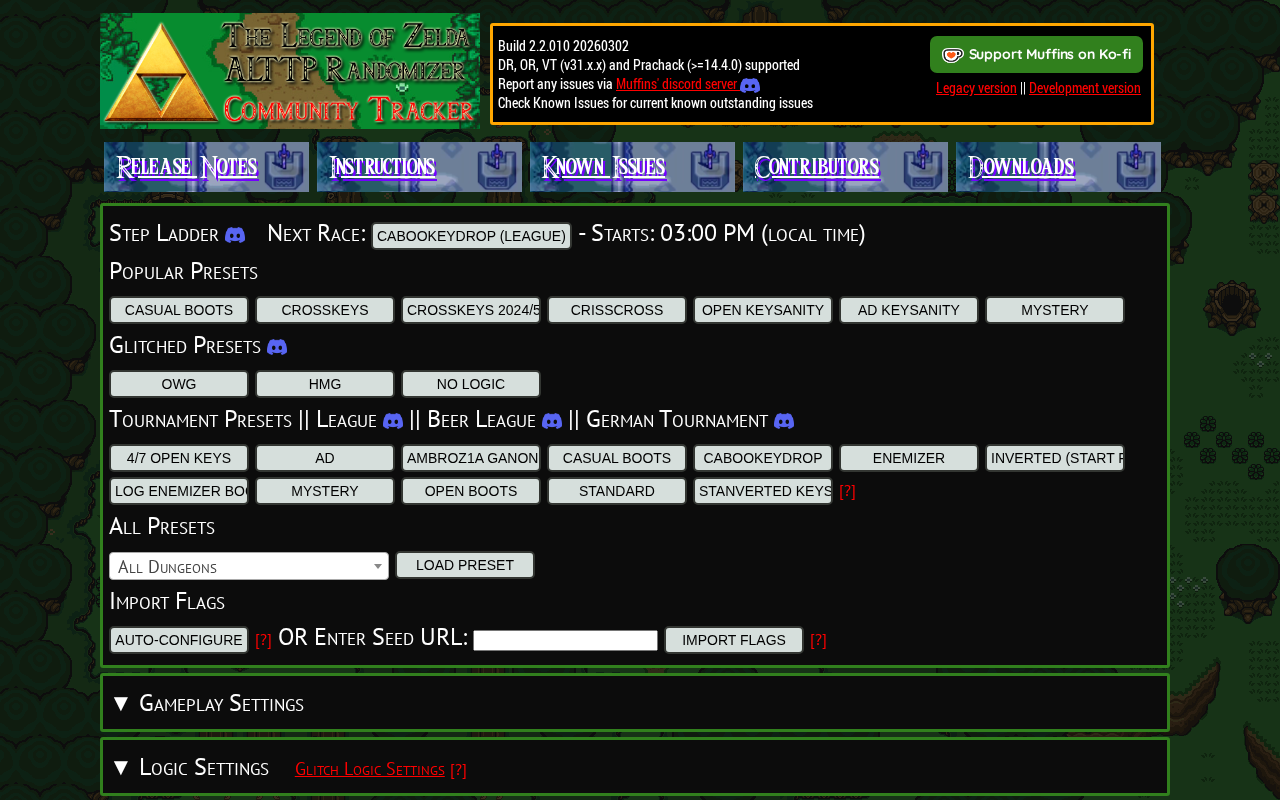Click the ALTTP Randomizer Community Tracker logo
The width and height of the screenshot is (1280, 800).
coord(290,71)
